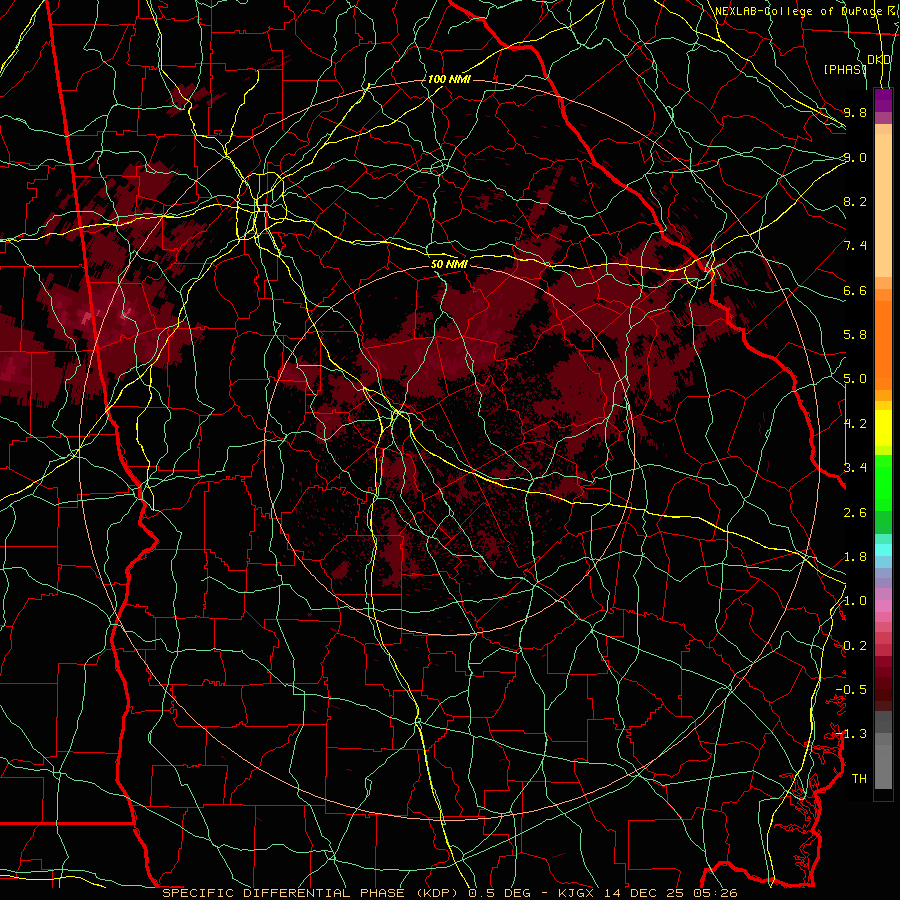Click the "[PHAS]" legend unit label

tap(845, 69)
